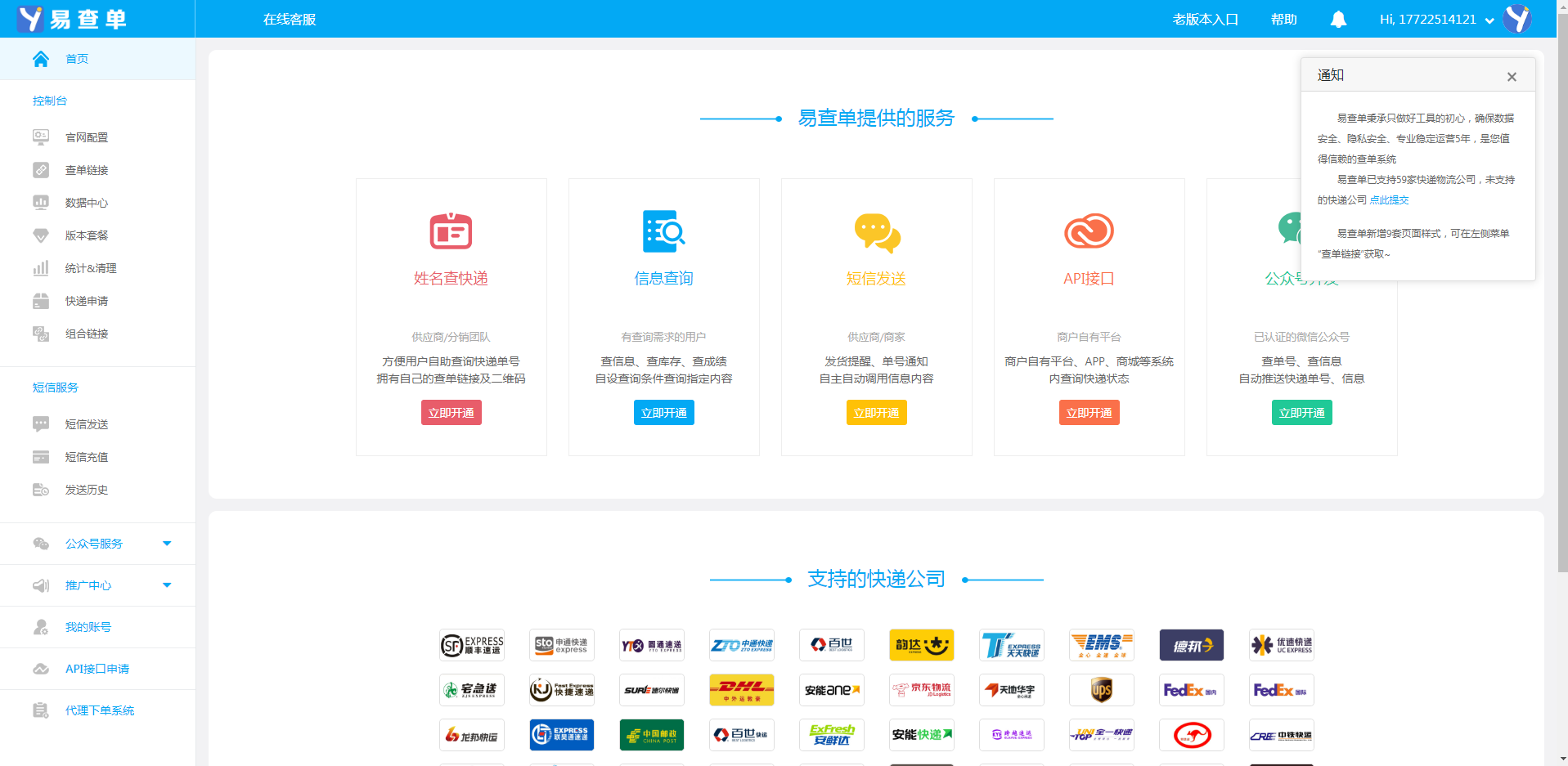The width and height of the screenshot is (1568, 766).
Task: Go to 短信充值 in sidebar
Action: point(86,457)
